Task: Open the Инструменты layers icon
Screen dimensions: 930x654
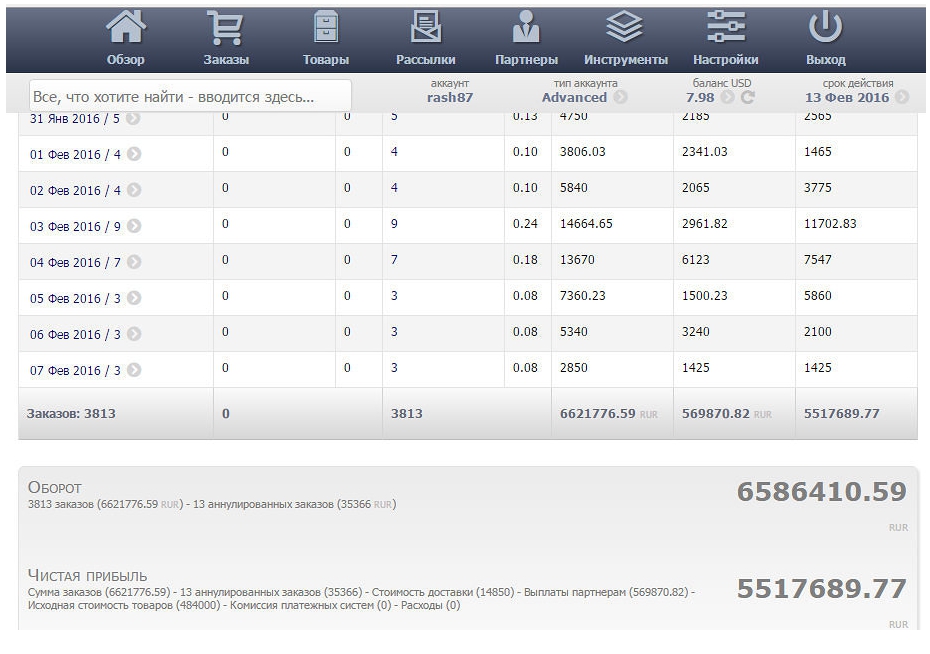Action: pyautogui.click(x=626, y=28)
